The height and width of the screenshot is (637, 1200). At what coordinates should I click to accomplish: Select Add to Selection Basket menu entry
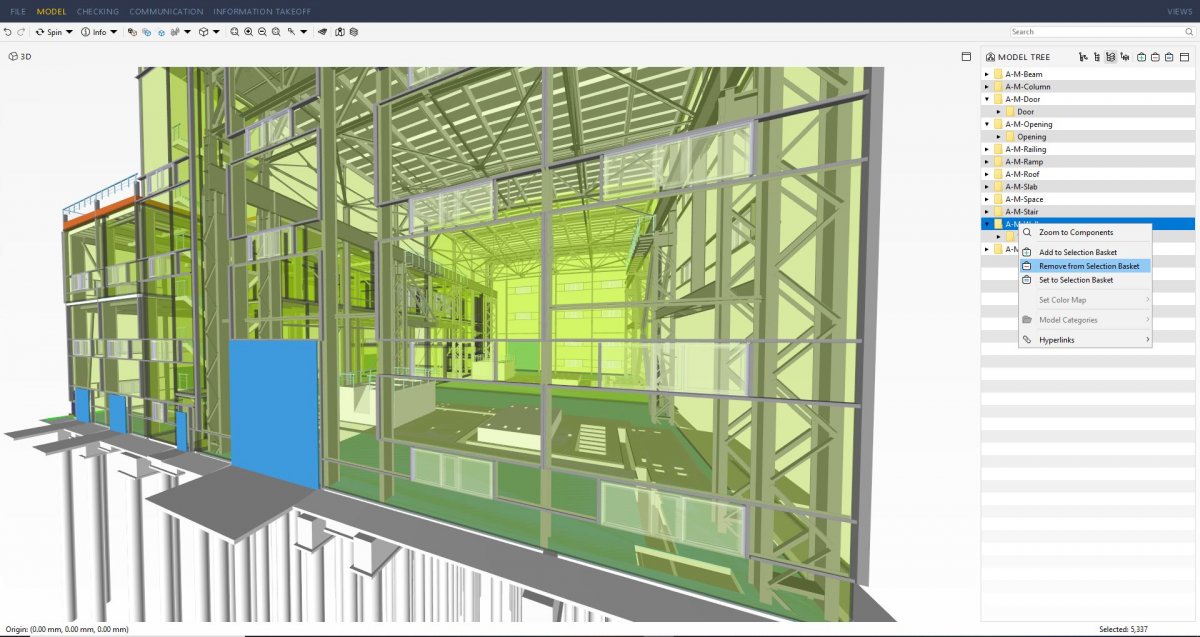[x=1085, y=252]
